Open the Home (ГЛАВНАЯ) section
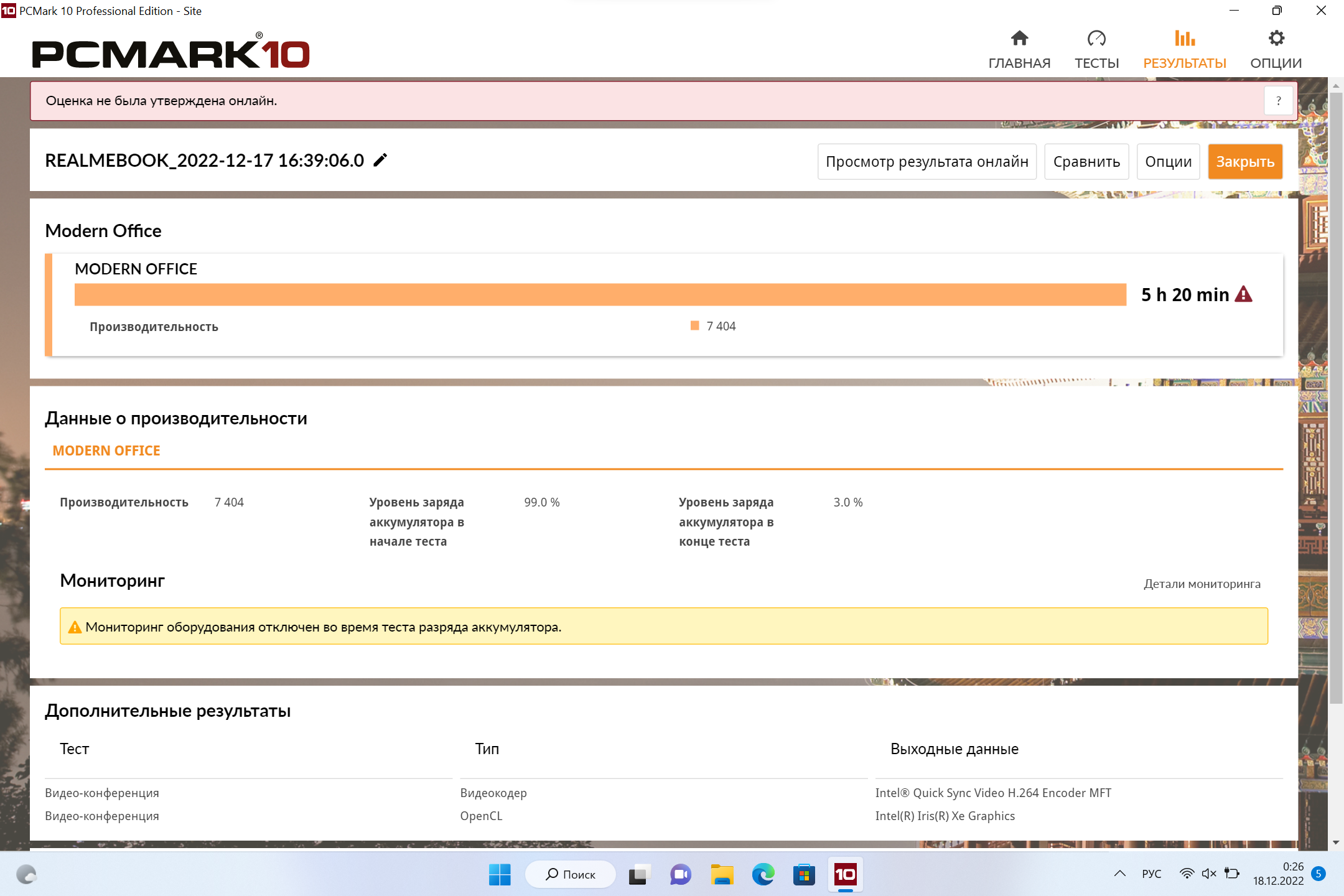 coord(1019,50)
